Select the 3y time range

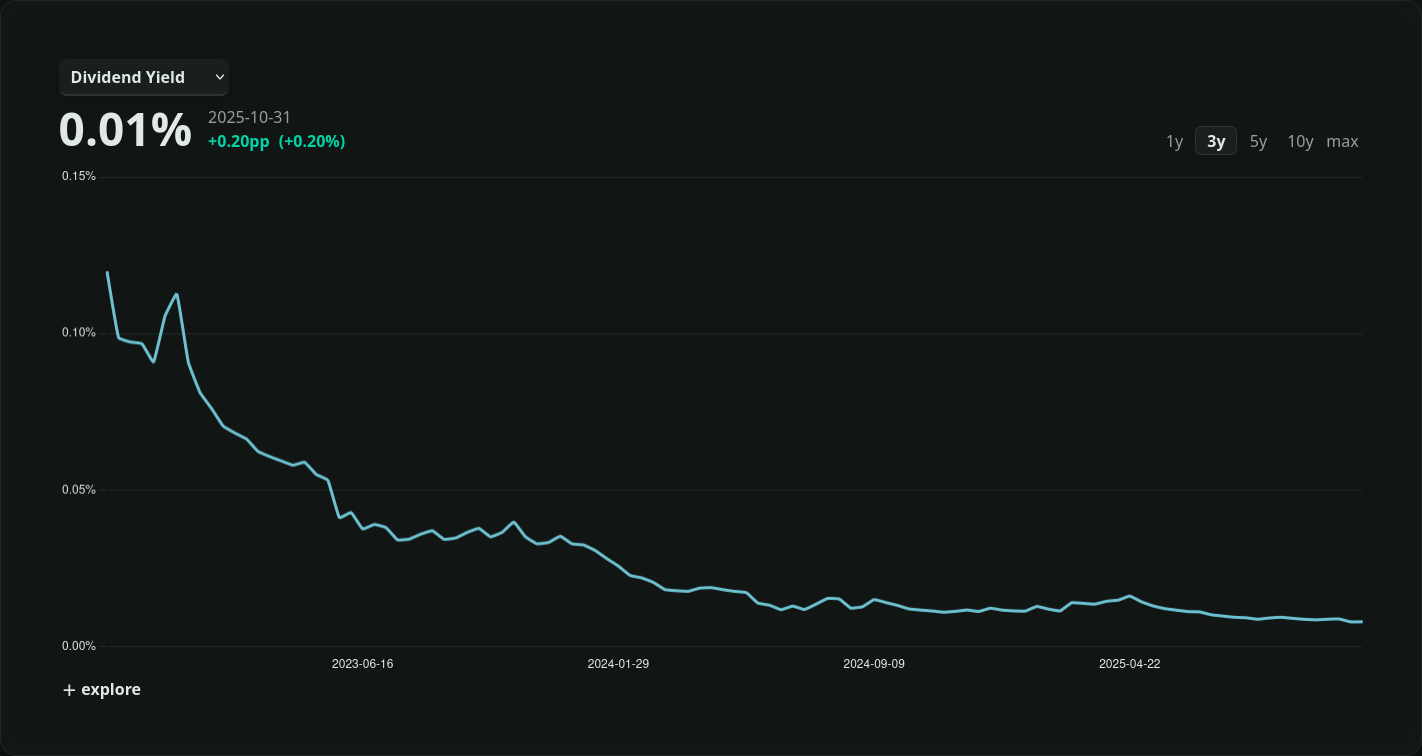(1216, 141)
